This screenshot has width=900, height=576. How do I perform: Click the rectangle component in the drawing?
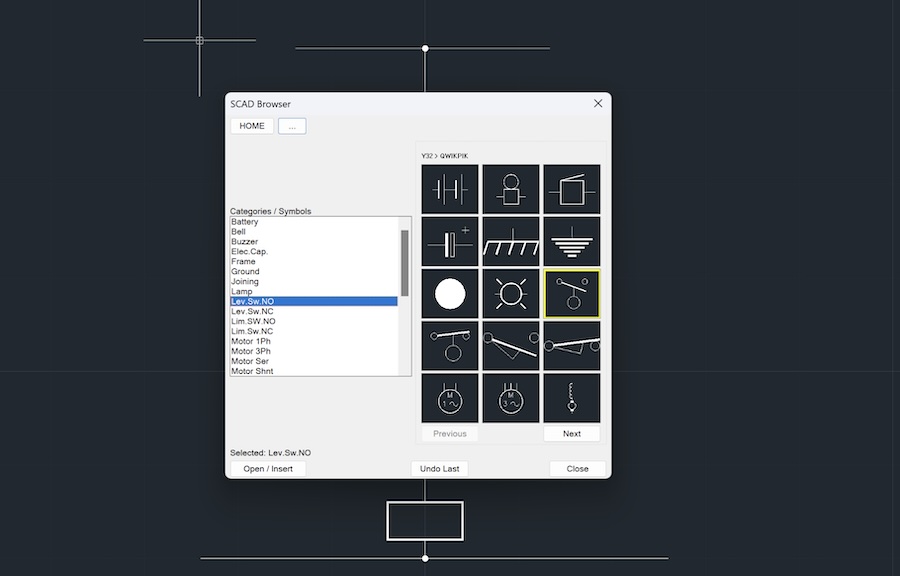(425, 521)
